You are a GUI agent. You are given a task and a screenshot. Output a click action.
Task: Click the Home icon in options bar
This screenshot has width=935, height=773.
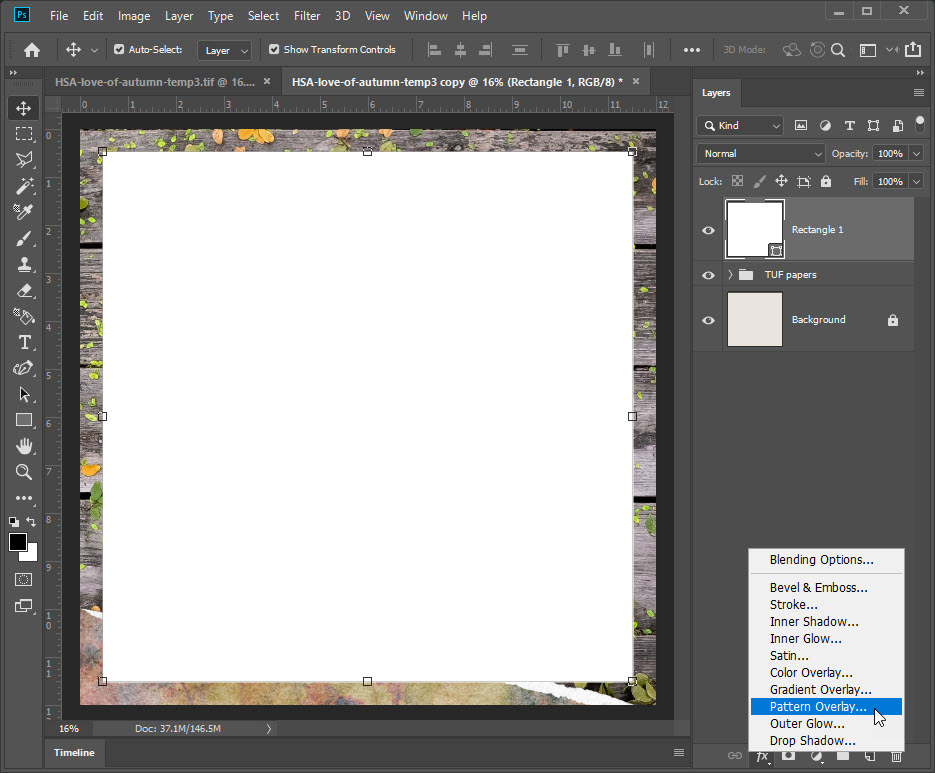point(32,50)
